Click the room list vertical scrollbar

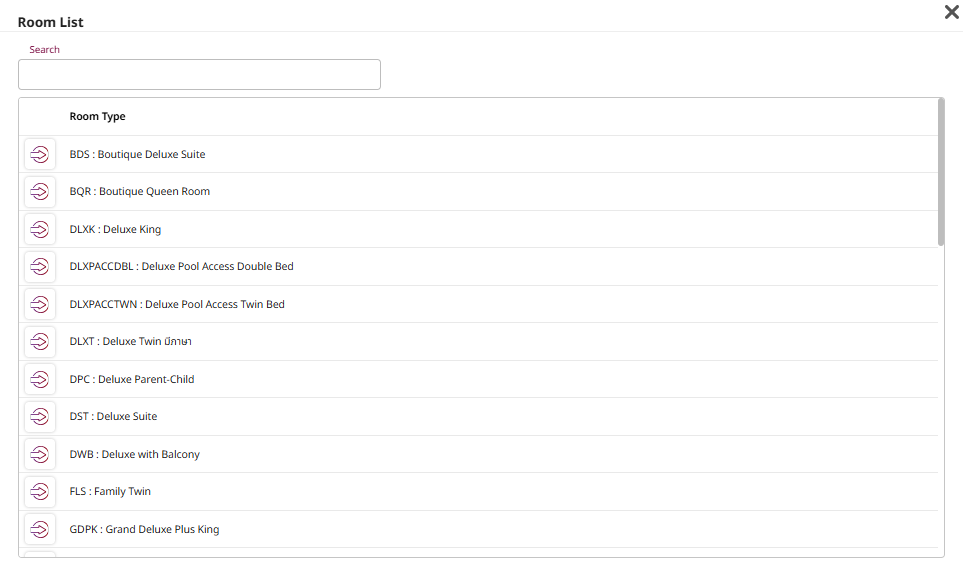pos(940,171)
